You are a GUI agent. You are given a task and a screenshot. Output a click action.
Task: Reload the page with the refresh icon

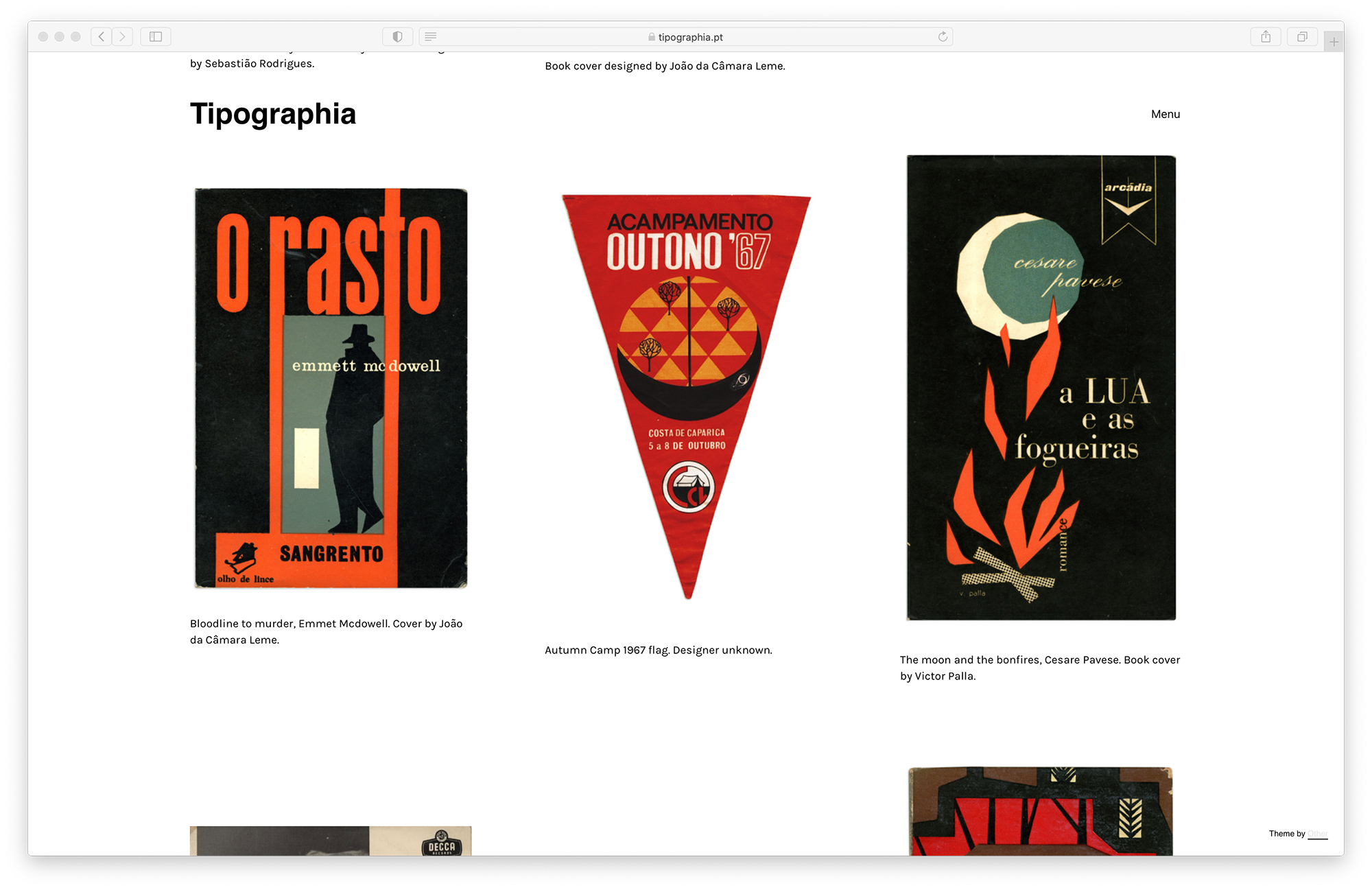(x=943, y=37)
